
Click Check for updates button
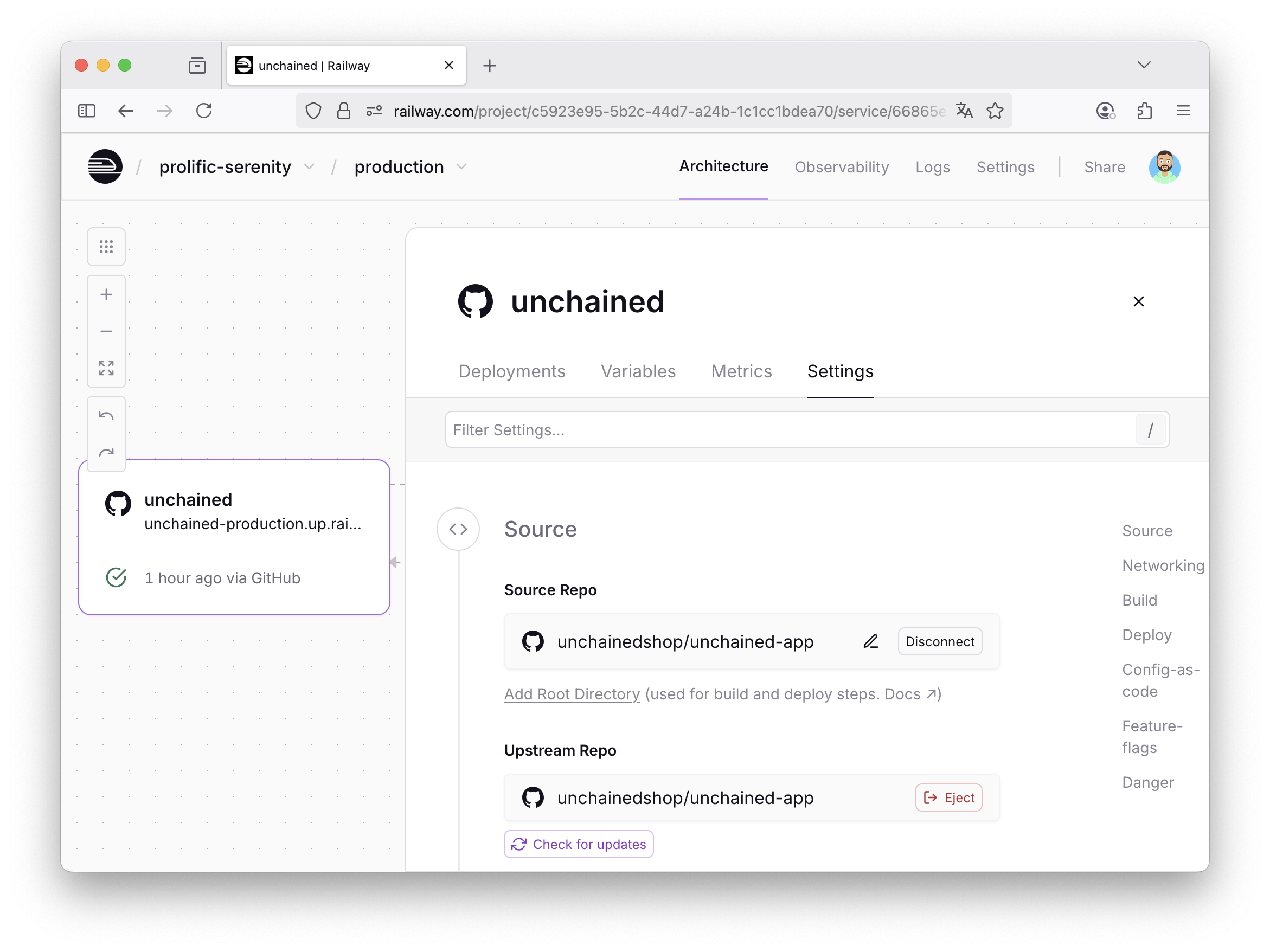578,844
